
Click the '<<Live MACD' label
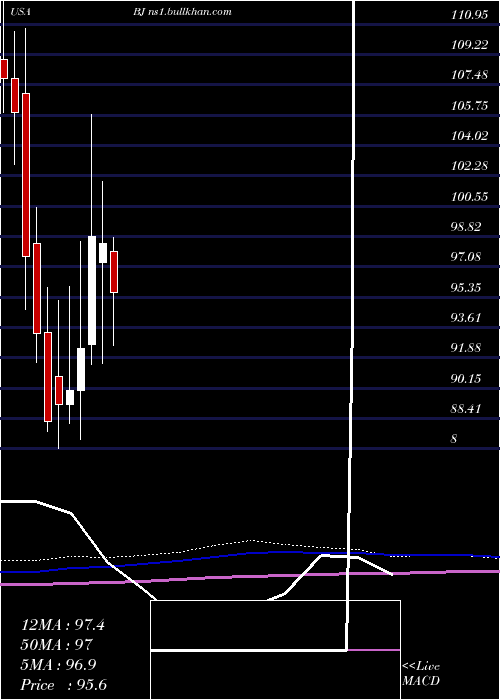click(x=421, y=673)
